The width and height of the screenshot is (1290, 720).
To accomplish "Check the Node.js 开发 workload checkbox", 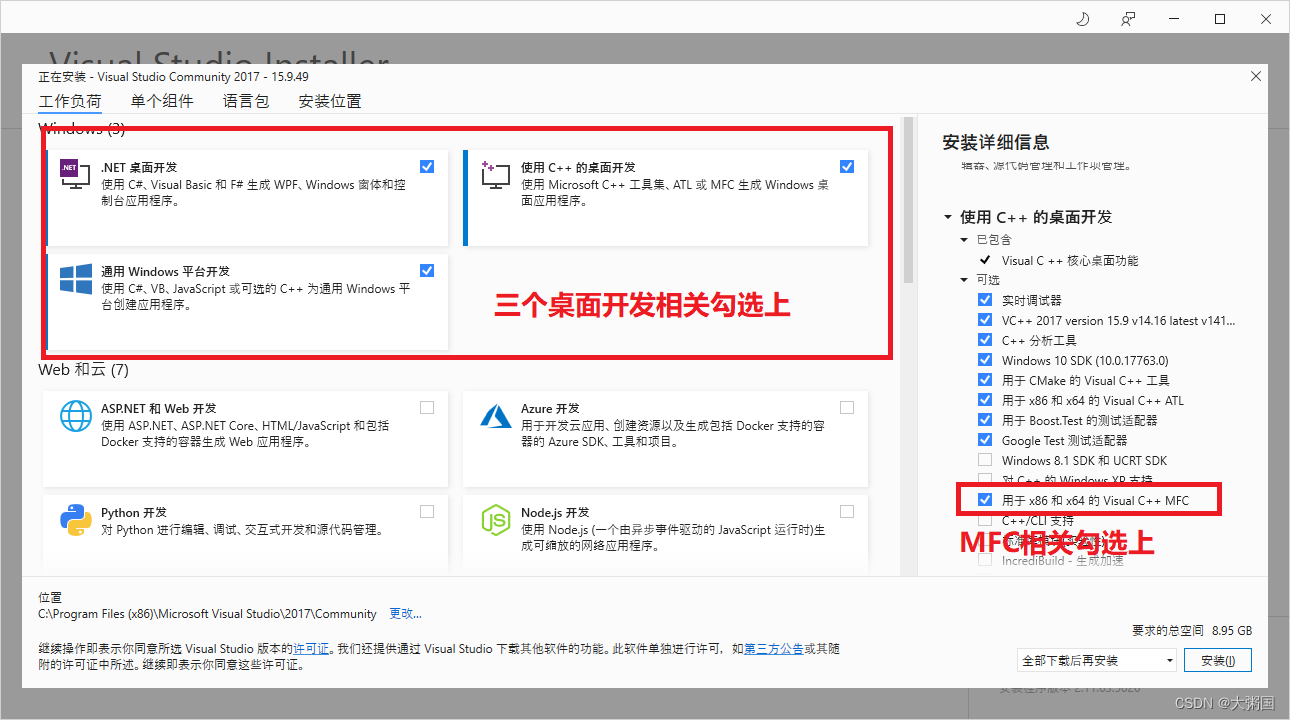I will (847, 511).
